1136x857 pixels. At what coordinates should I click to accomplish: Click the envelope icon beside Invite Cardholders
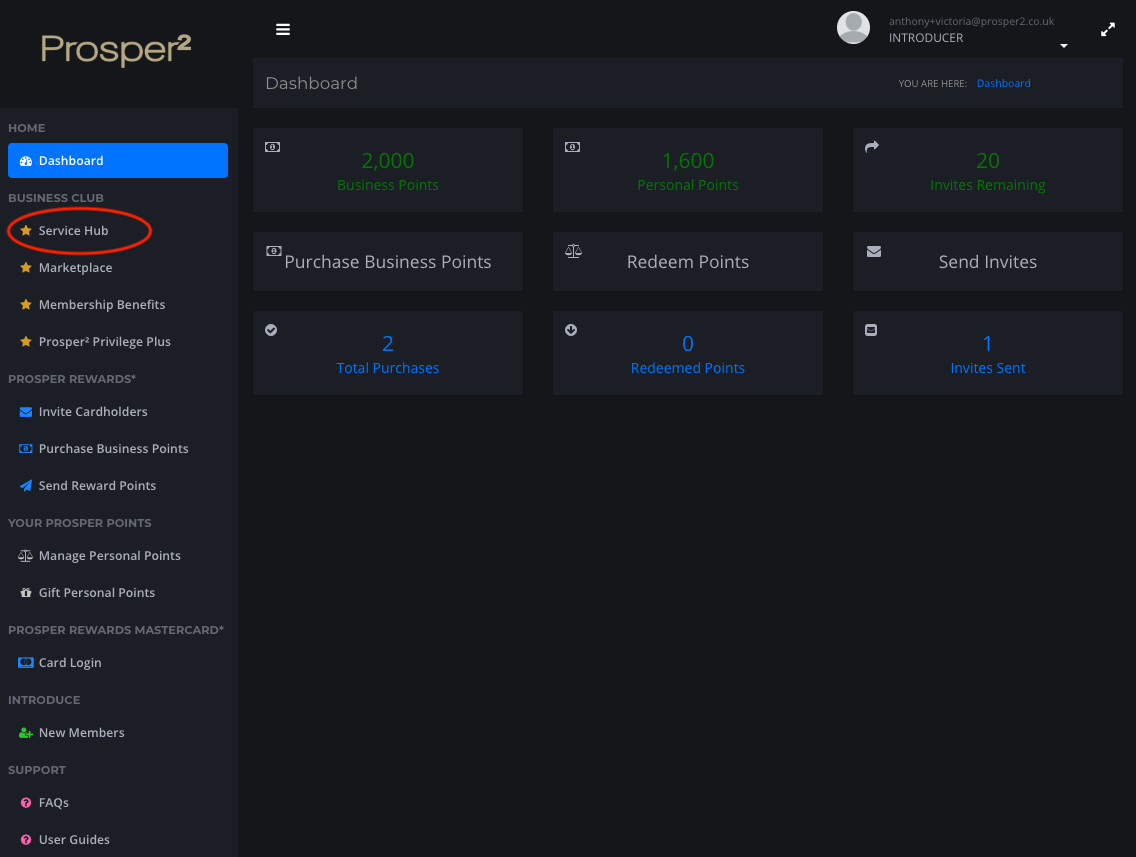25,411
